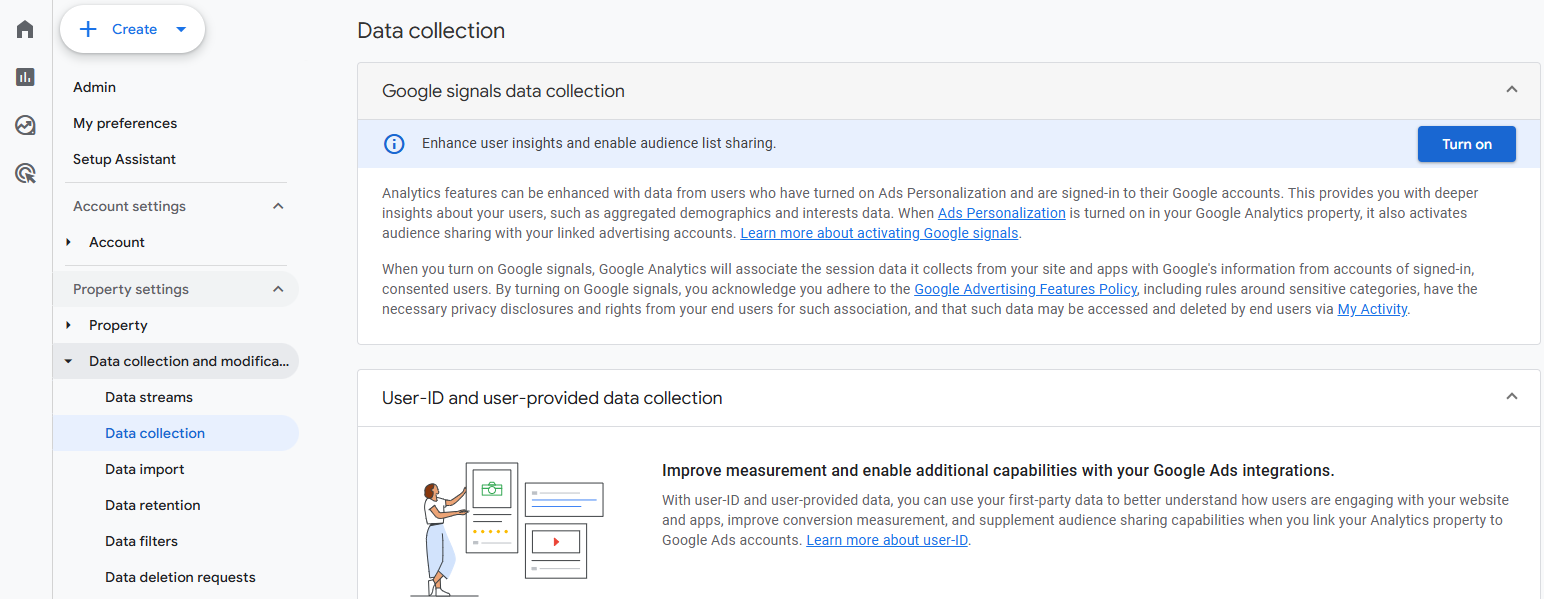The width and height of the screenshot is (1544, 599).
Task: Expand the Property tree arrow
Action: click(68, 325)
